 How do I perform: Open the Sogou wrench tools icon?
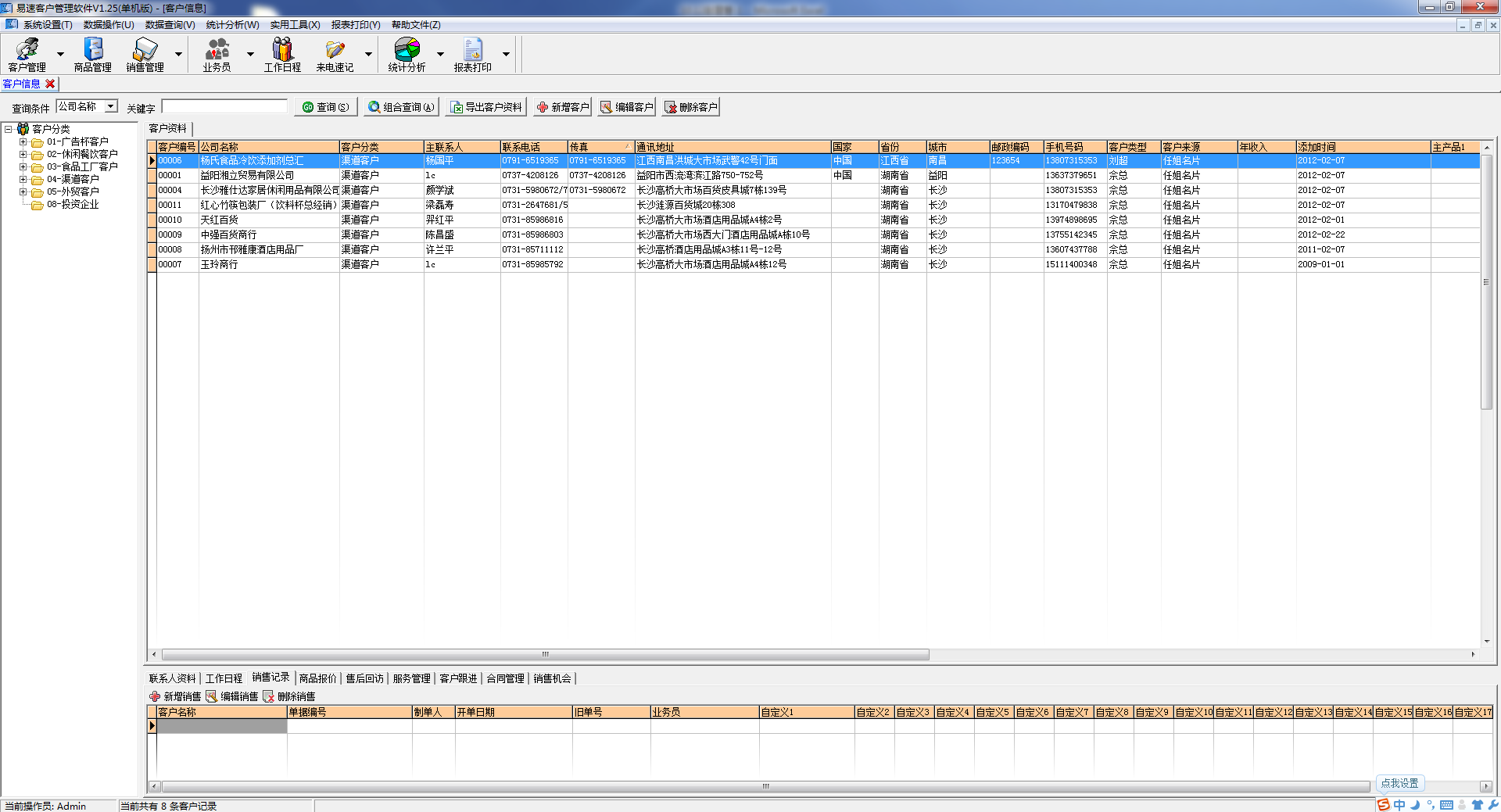1493,805
